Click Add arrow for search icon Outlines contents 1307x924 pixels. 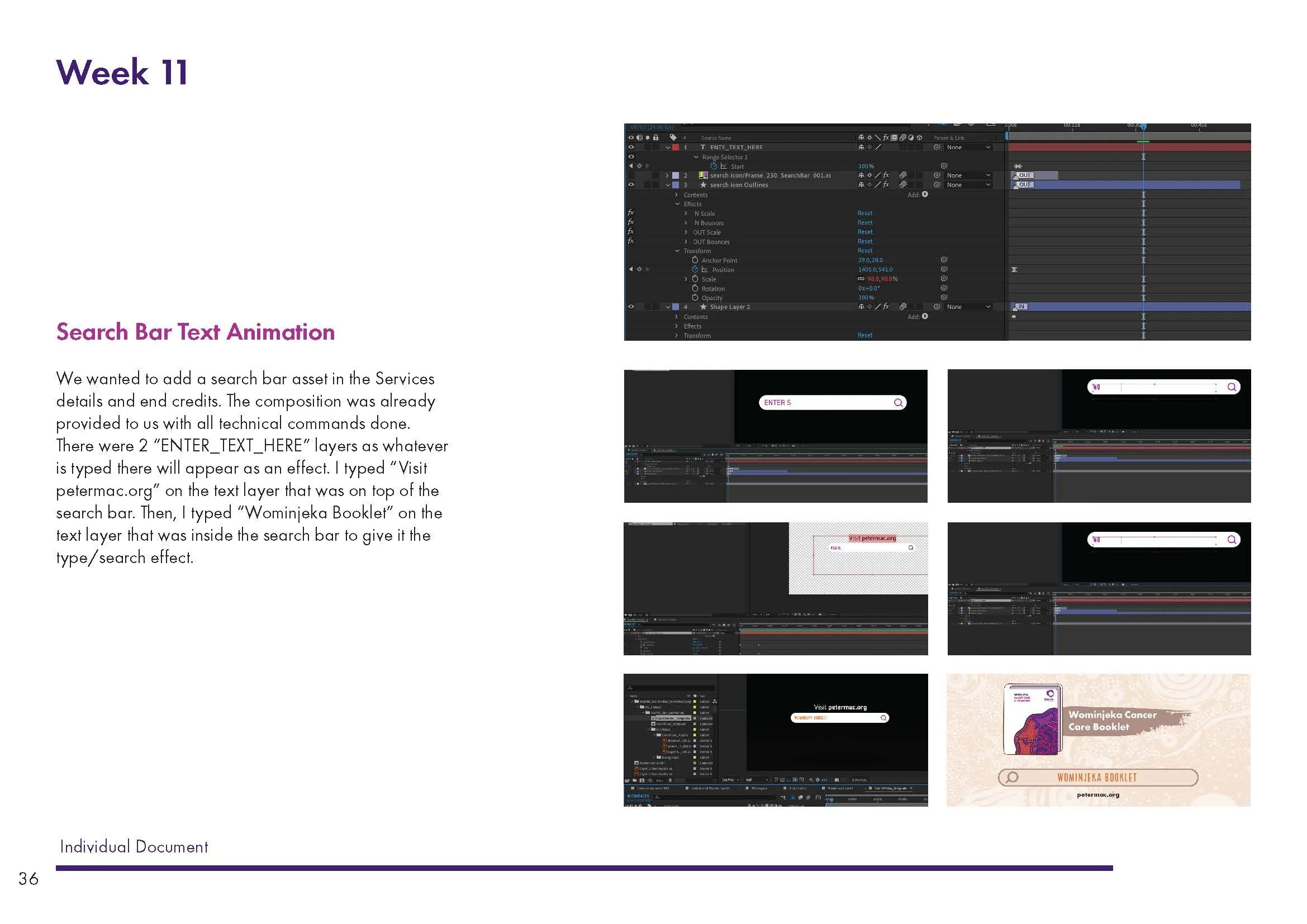[x=925, y=194]
